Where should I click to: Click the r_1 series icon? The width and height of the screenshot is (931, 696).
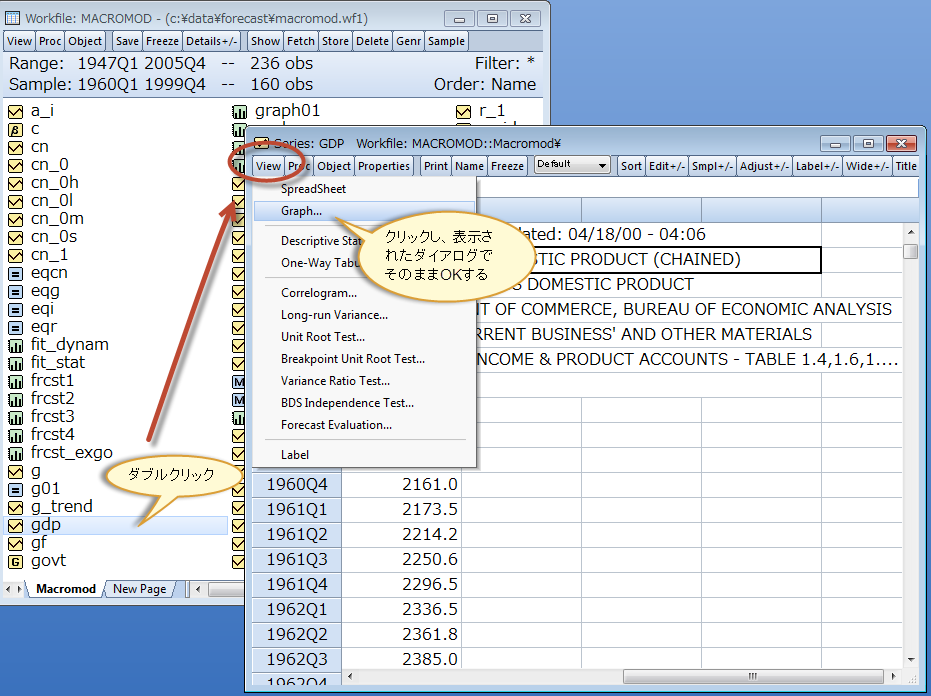(463, 111)
